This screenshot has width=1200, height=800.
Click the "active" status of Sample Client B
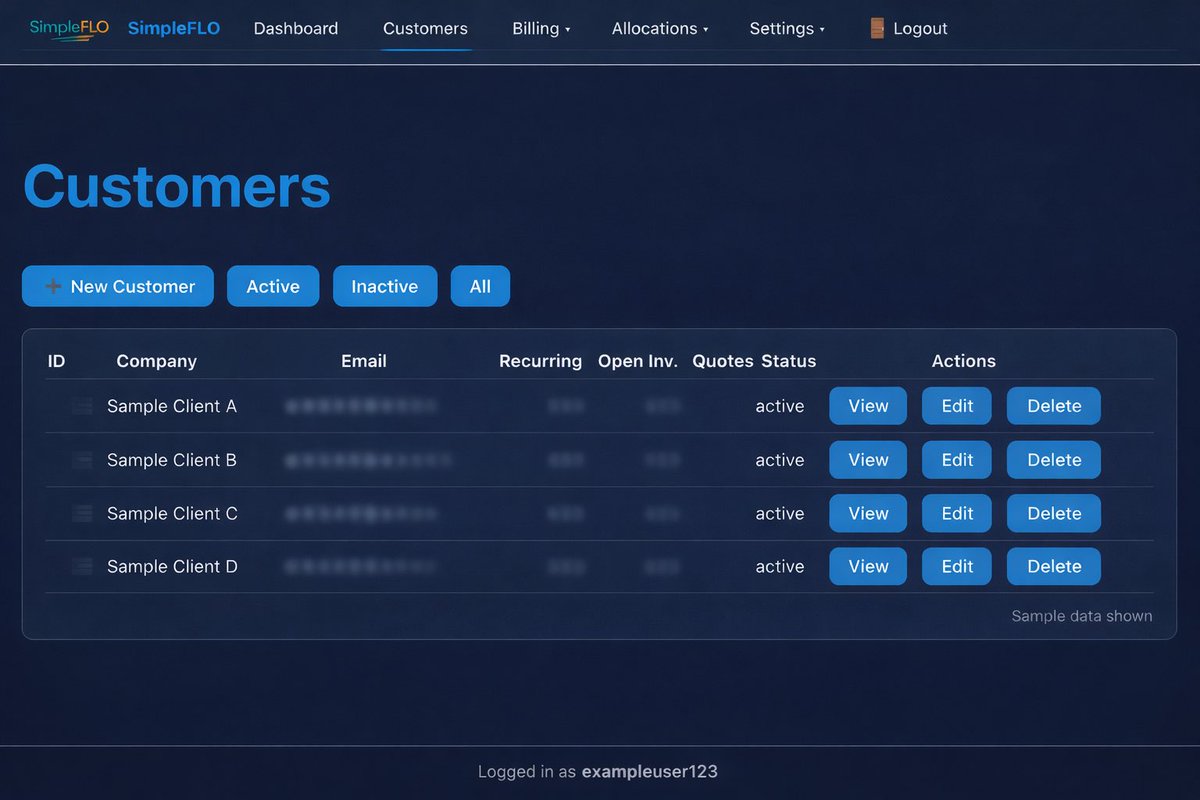(780, 460)
